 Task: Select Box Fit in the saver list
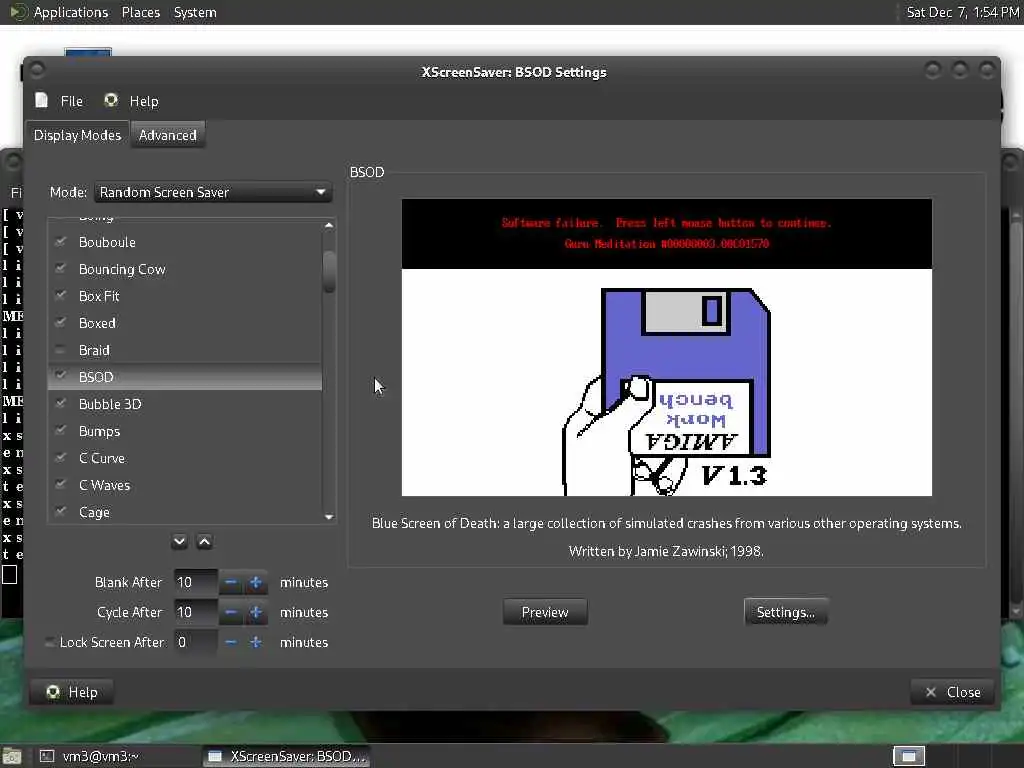coord(99,296)
